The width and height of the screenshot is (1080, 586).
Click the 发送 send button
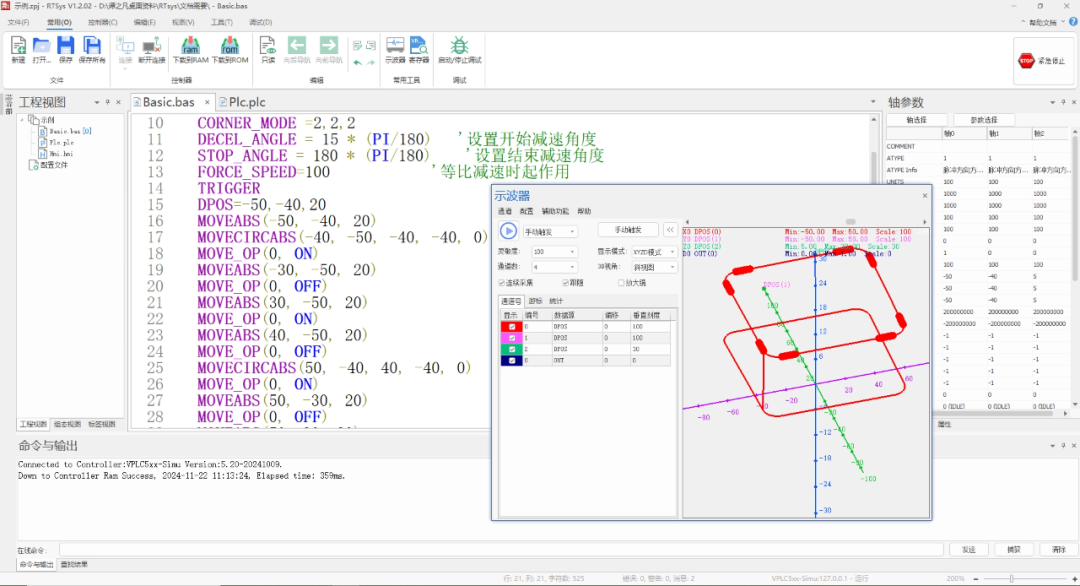pos(969,550)
